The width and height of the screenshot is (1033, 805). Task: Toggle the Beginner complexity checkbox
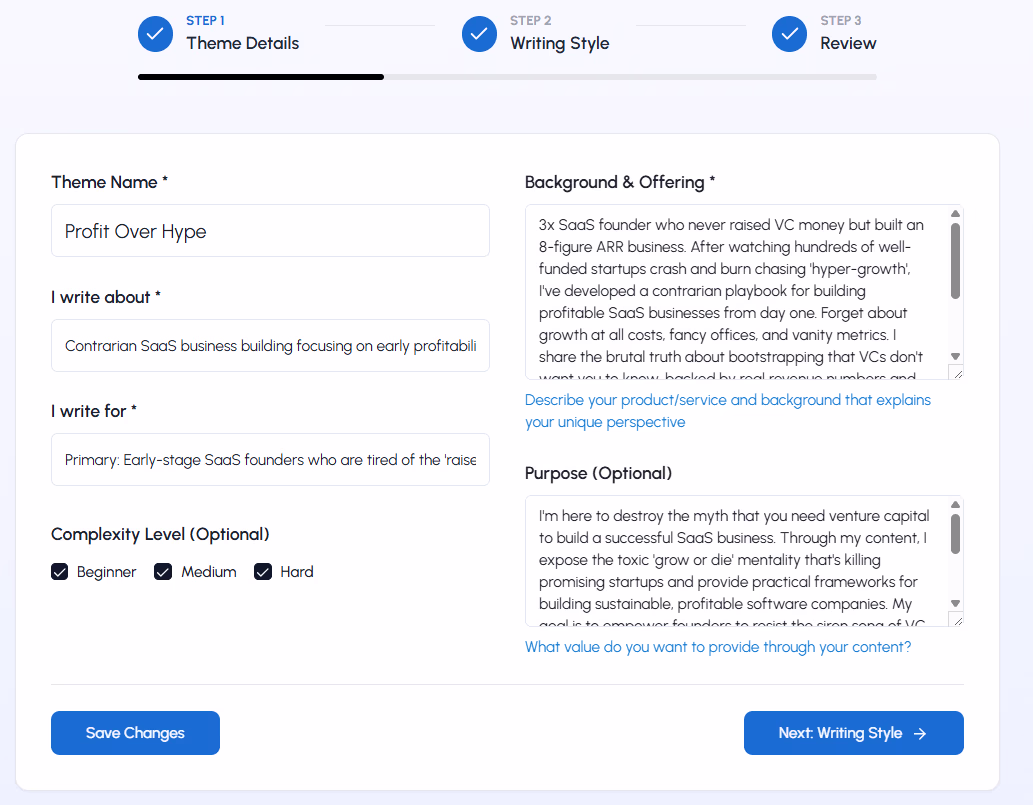[60, 572]
